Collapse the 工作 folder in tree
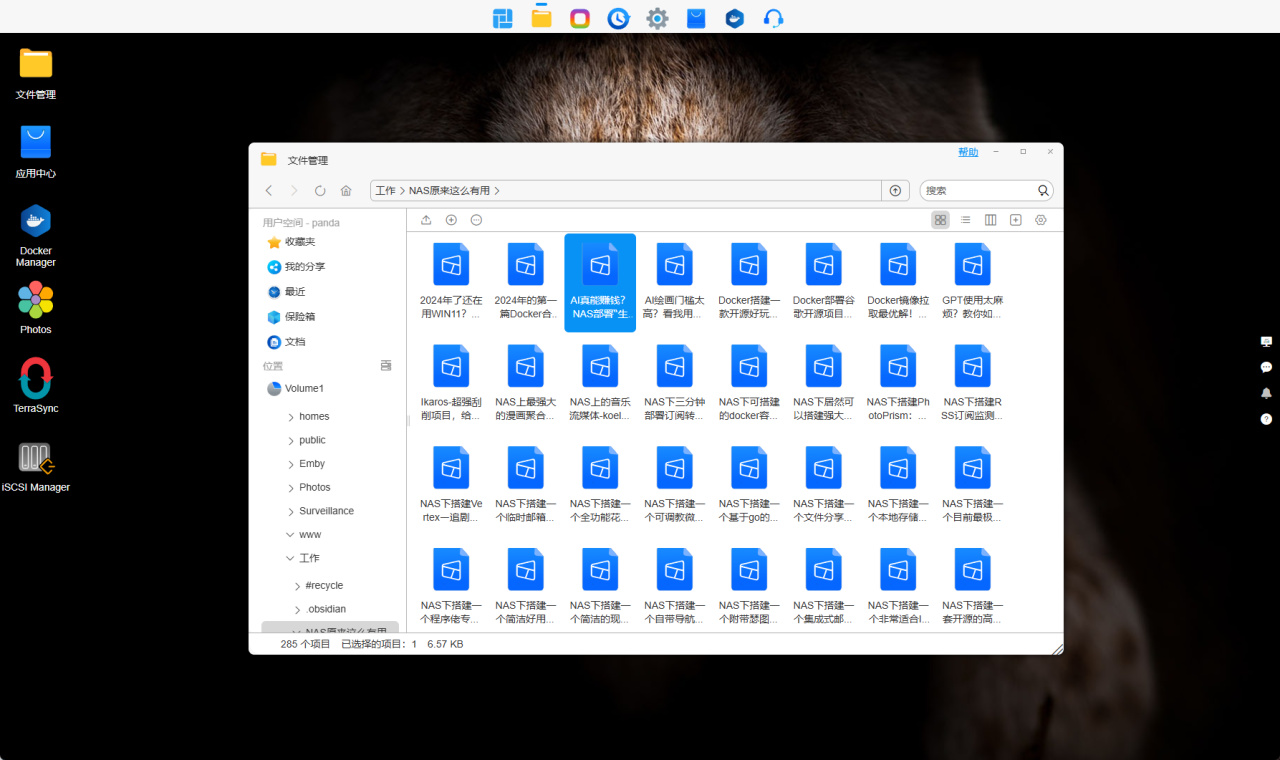Viewport: 1280px width, 760px height. (x=290, y=559)
